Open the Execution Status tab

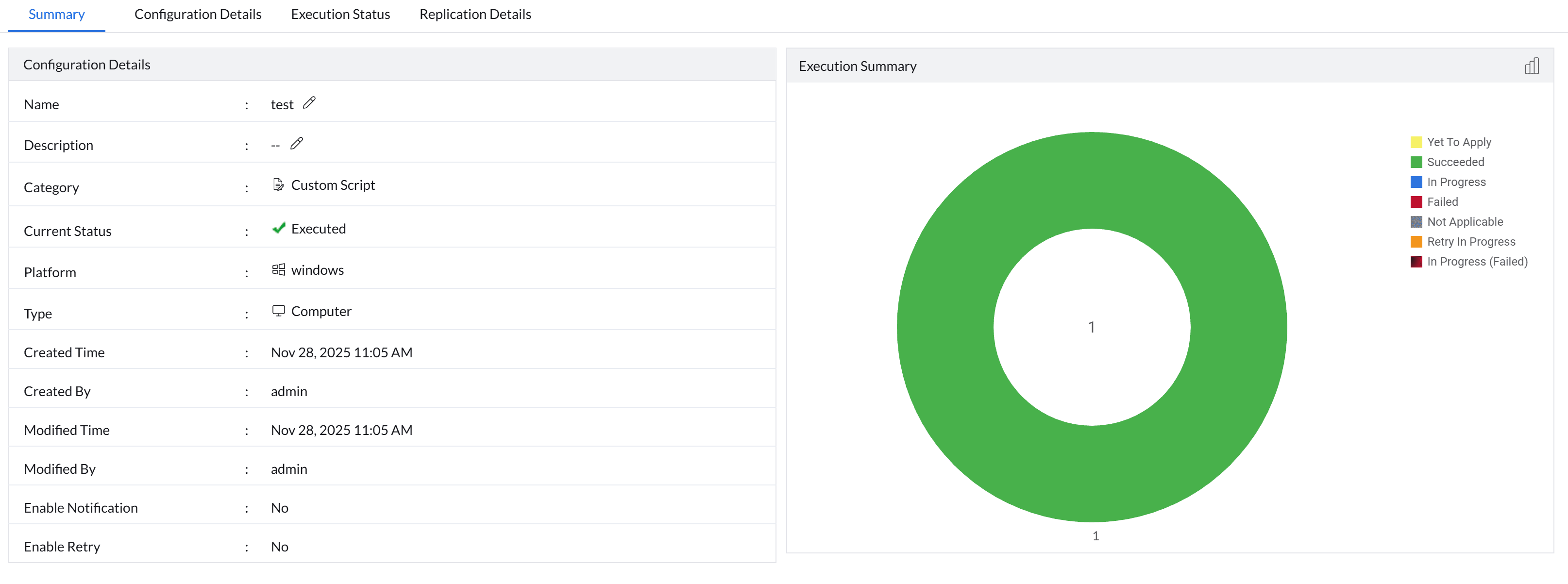coord(340,14)
